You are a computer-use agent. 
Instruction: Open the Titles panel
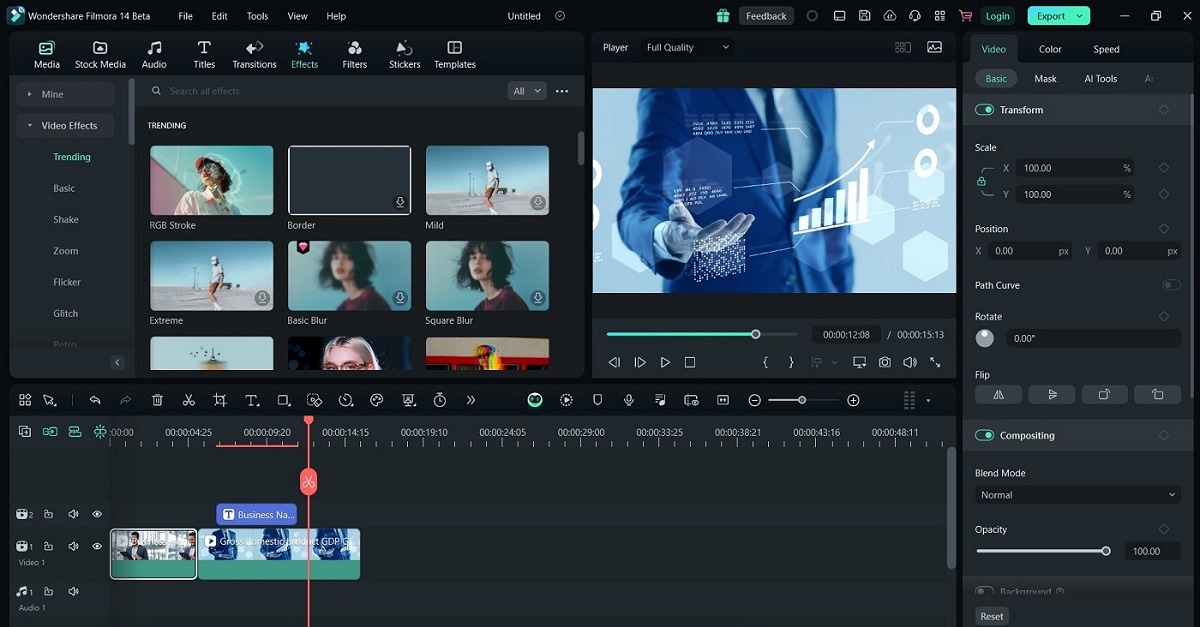click(x=204, y=55)
